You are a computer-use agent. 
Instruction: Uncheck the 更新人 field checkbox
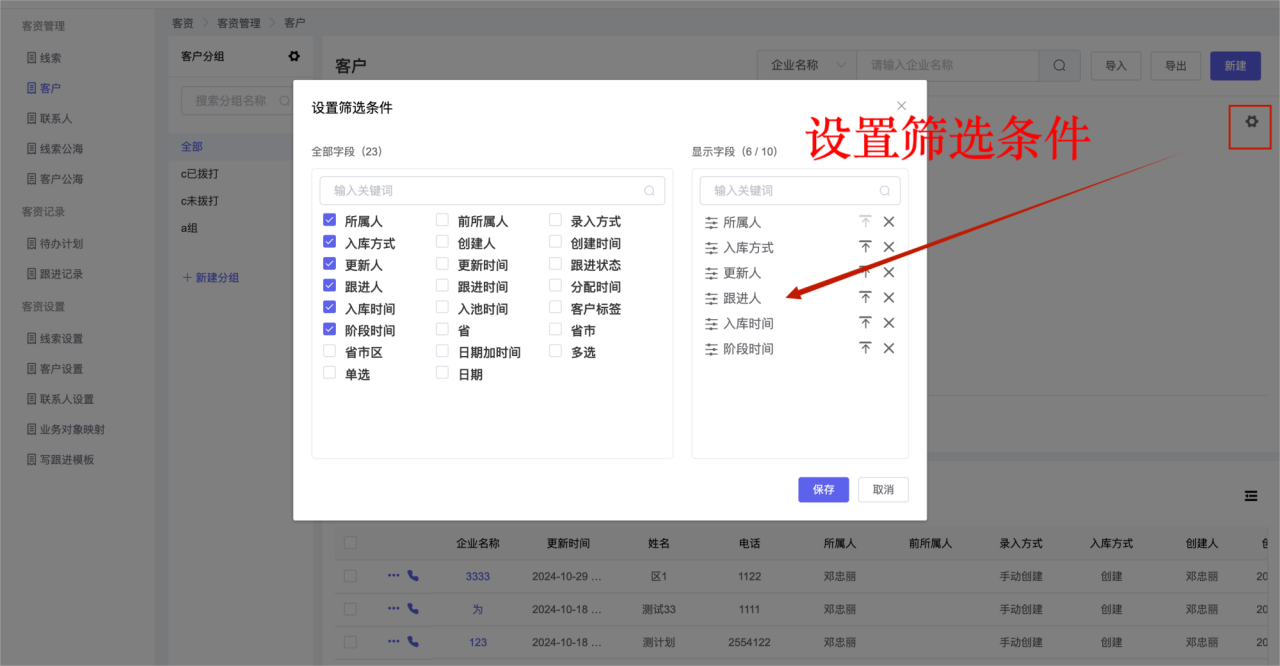point(329,264)
